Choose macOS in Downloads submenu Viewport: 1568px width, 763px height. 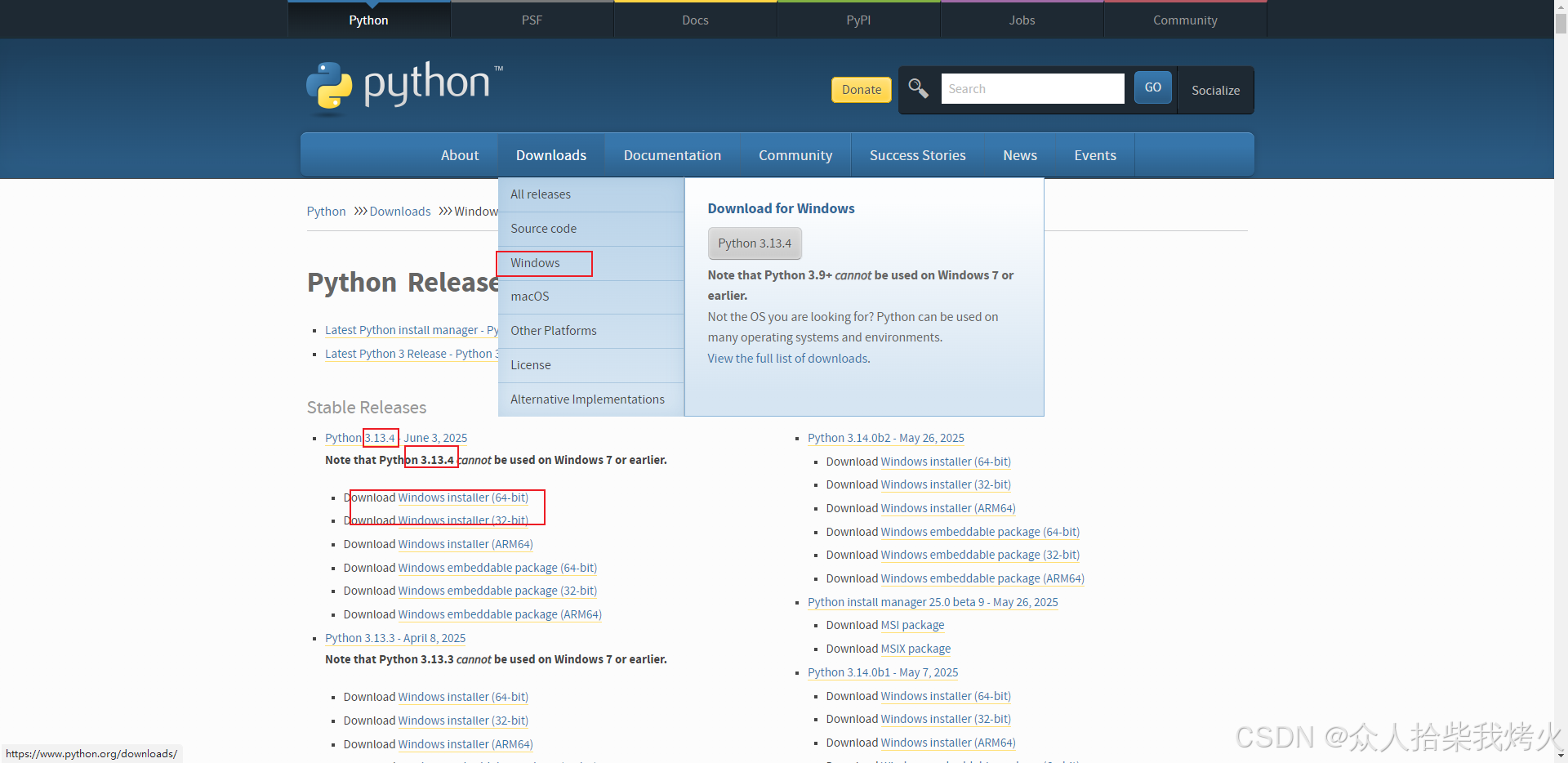[590, 297]
